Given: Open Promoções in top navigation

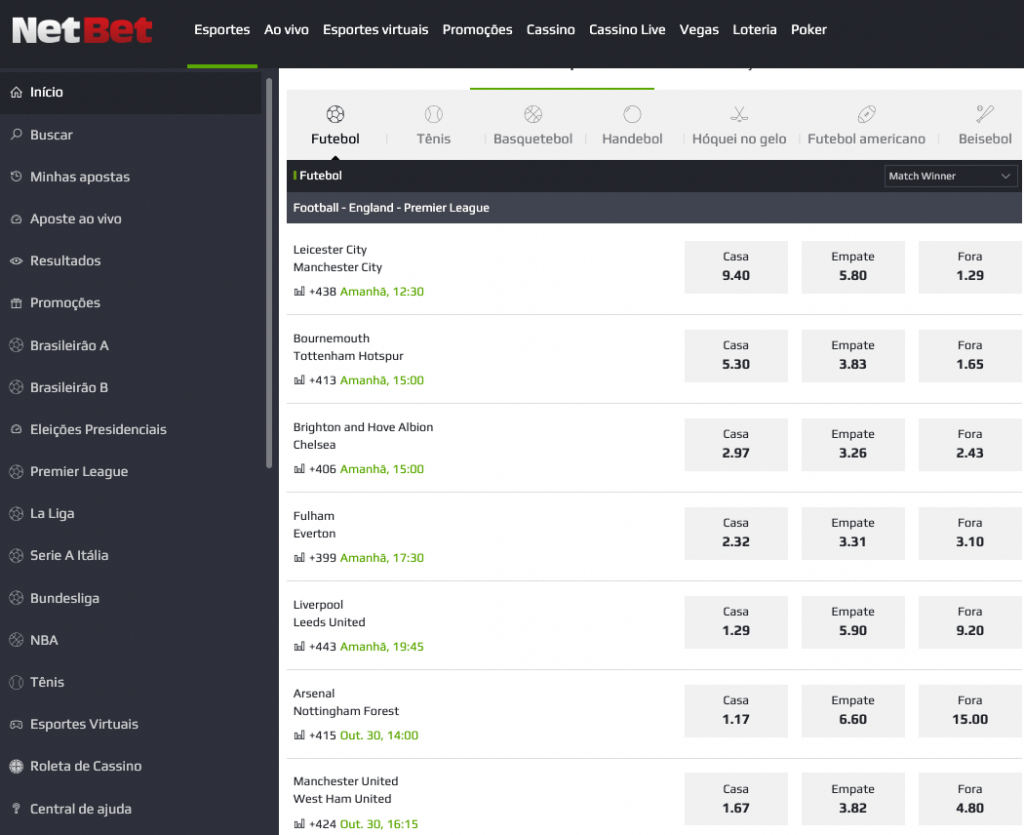Looking at the screenshot, I should pyautogui.click(x=477, y=29).
